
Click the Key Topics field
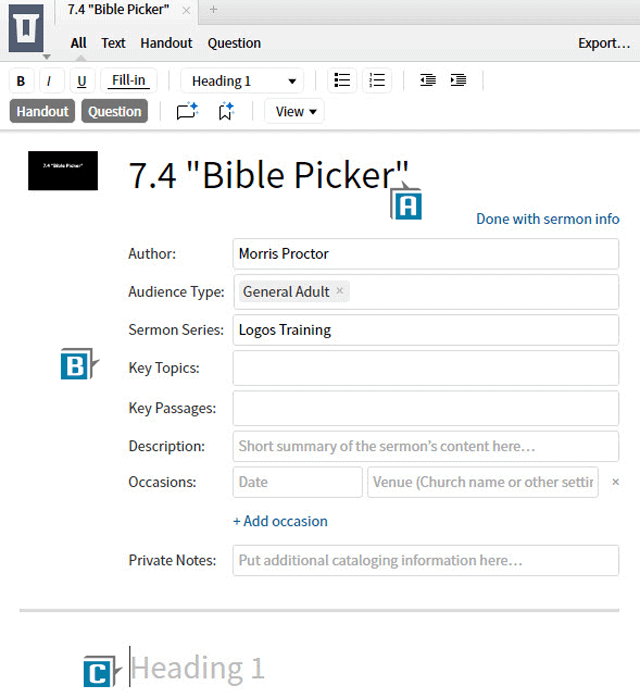click(425, 368)
